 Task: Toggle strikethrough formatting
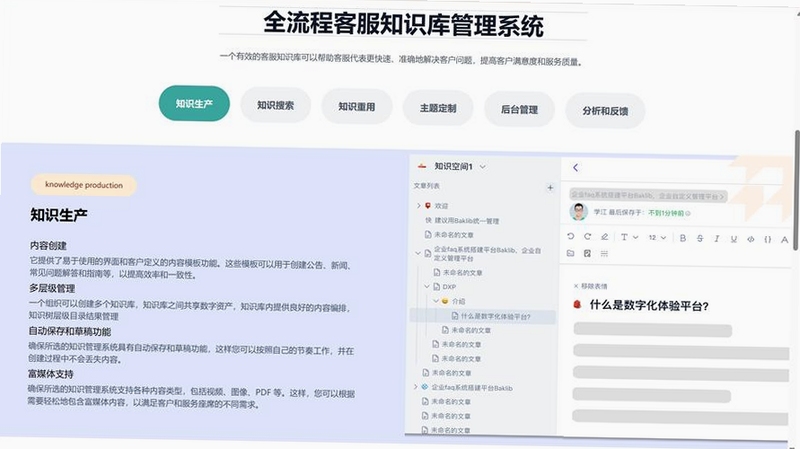pos(699,238)
